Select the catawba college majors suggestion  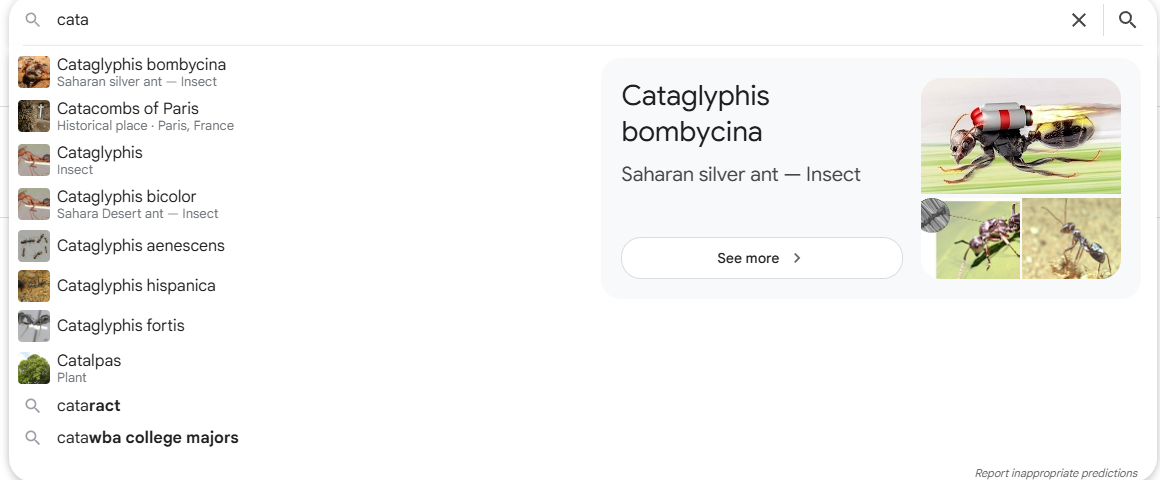point(147,438)
